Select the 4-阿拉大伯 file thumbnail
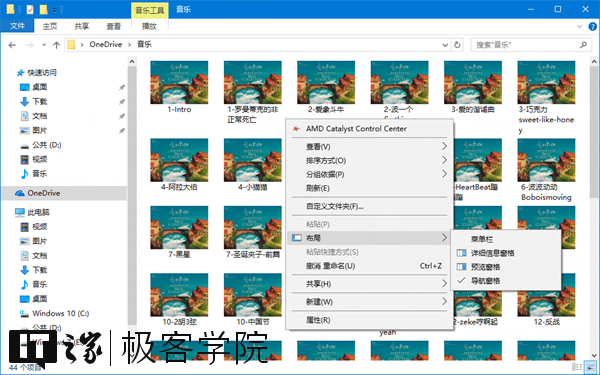 179,160
